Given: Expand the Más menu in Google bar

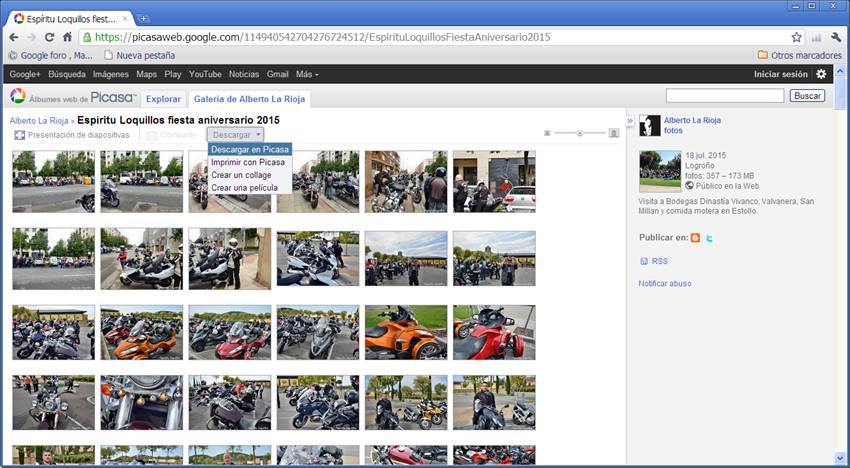Looking at the screenshot, I should pyautogui.click(x=307, y=74).
